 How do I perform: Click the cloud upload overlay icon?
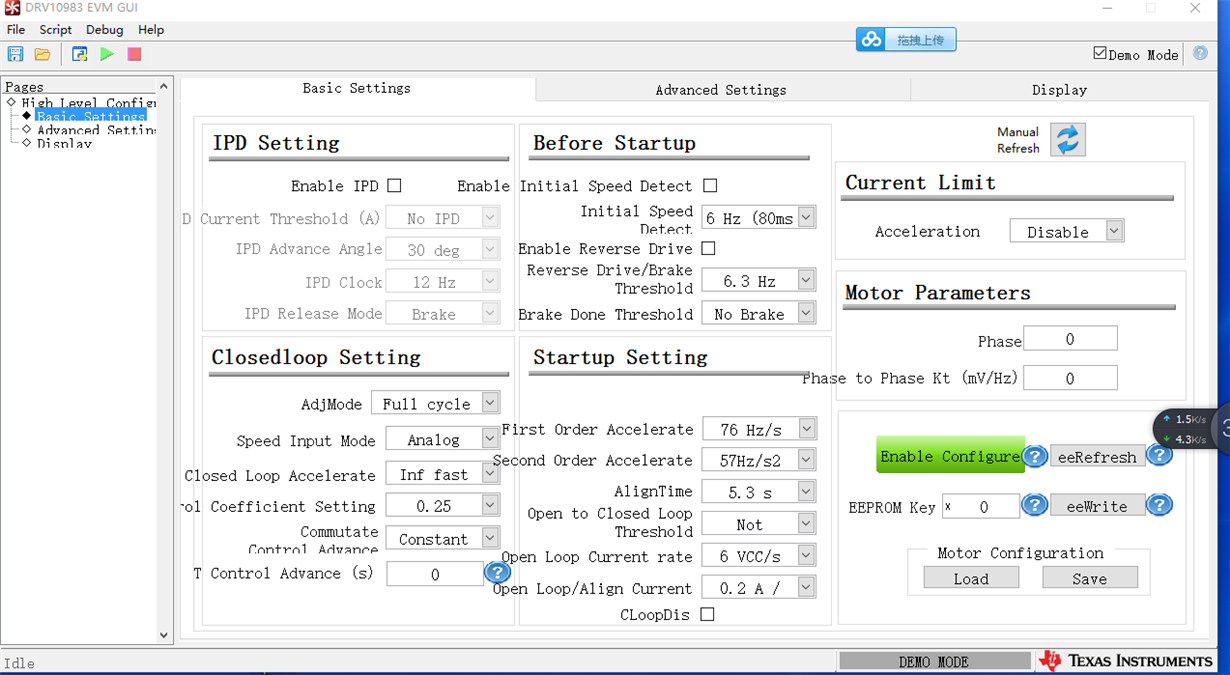tap(872, 39)
